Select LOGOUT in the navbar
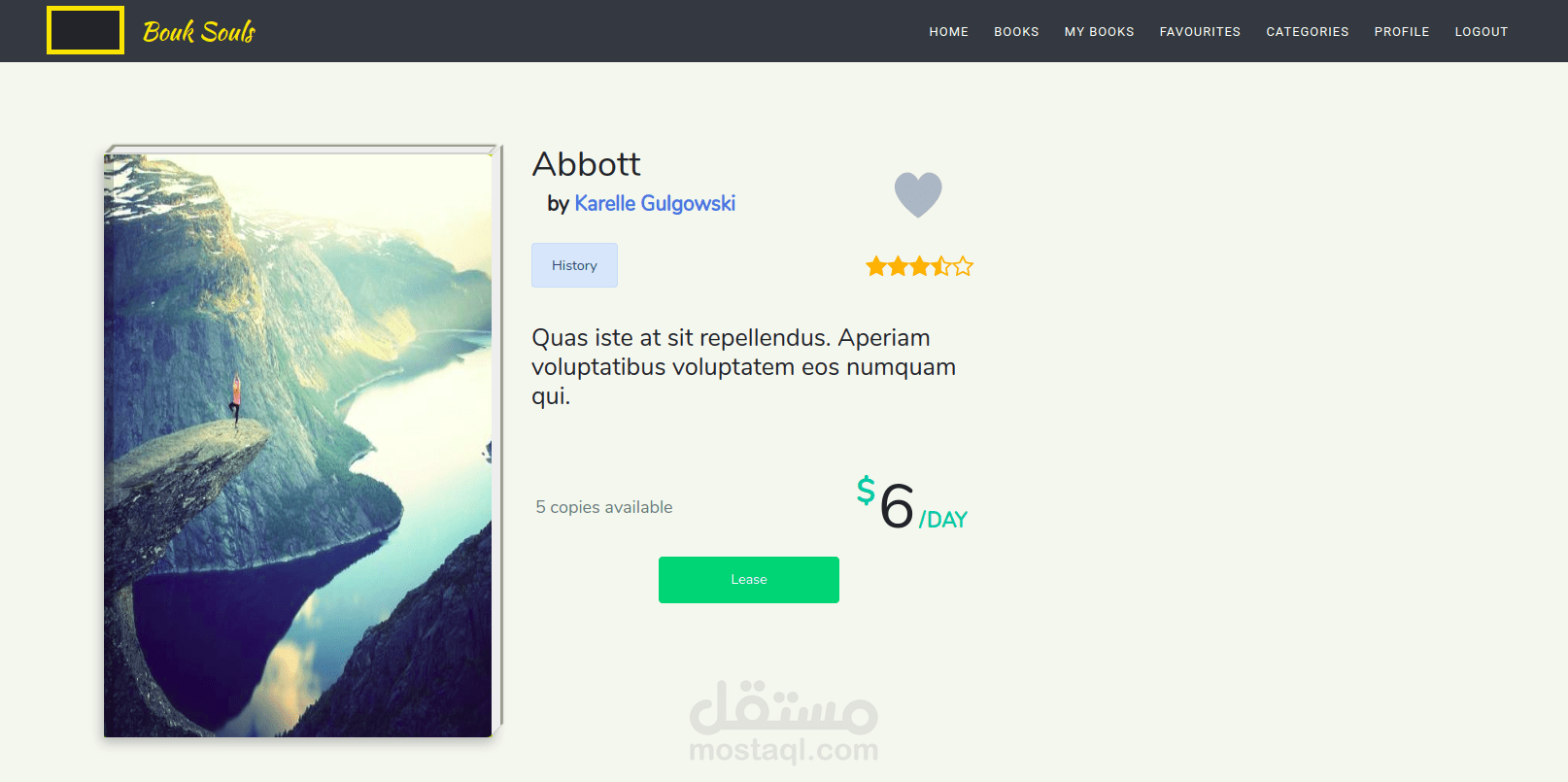 click(x=1482, y=32)
